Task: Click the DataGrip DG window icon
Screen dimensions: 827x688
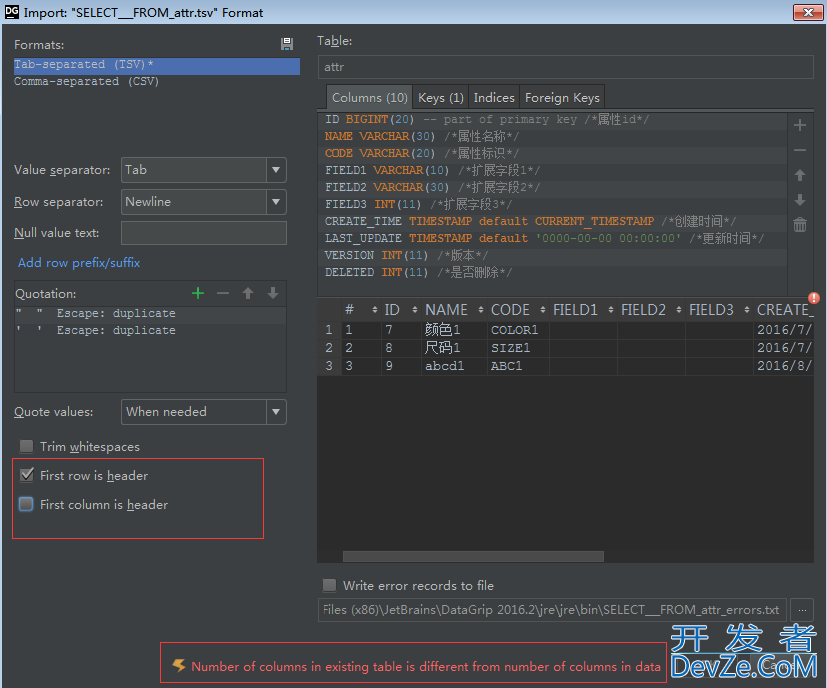Action: click(x=11, y=12)
